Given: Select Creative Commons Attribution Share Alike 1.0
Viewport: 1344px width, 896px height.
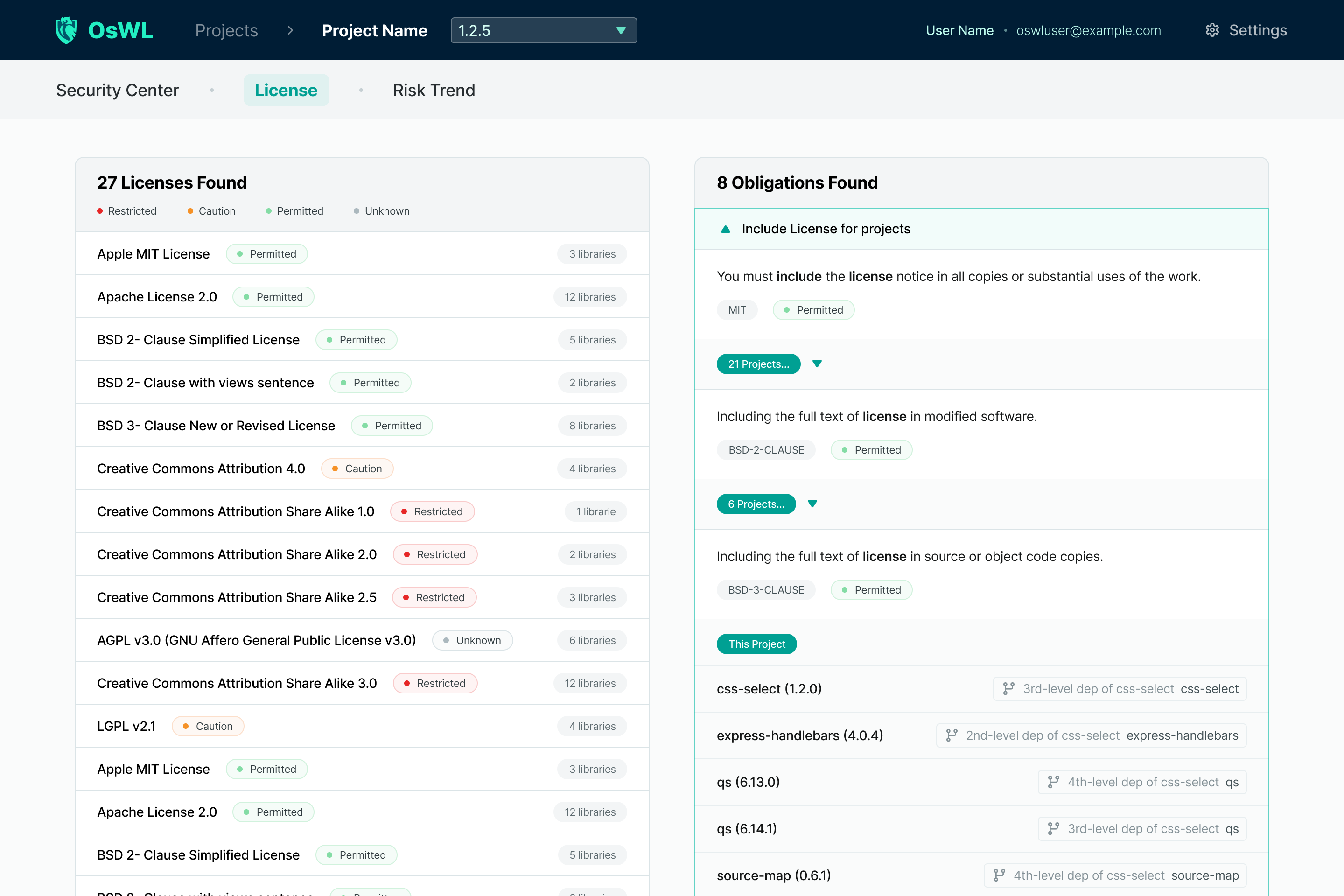Looking at the screenshot, I should point(362,511).
